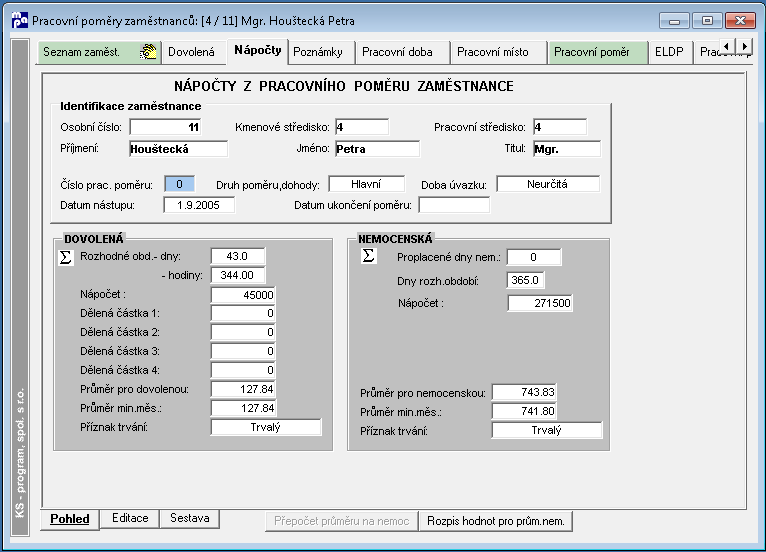766x552 pixels.
Task: Click the Doba úvazku field showing Neurčitá
Action: (x=548, y=184)
